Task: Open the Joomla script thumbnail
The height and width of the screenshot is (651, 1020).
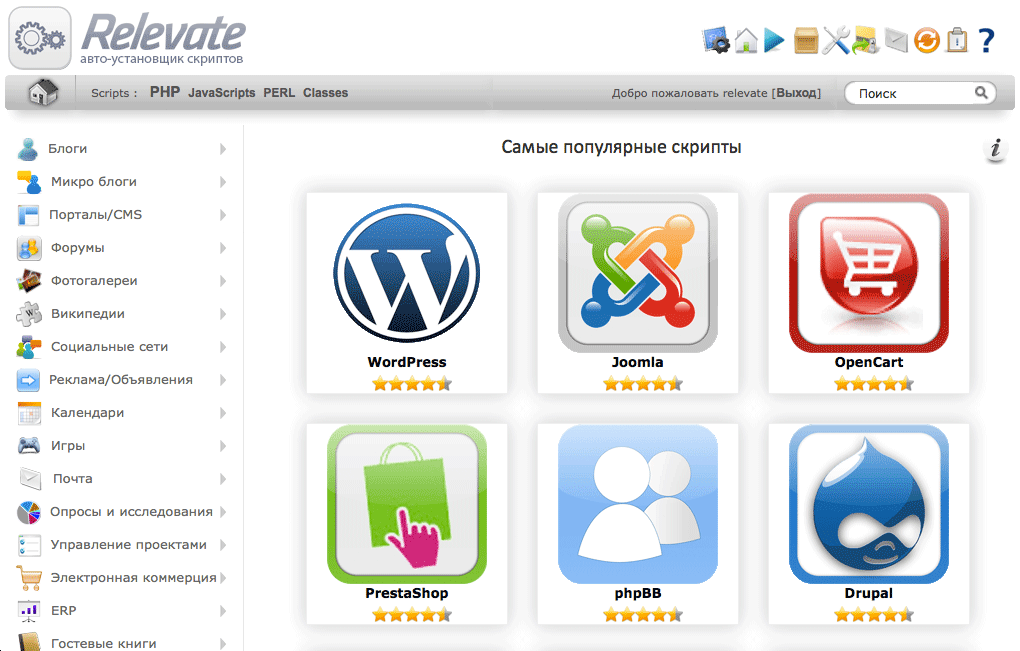Action: tap(638, 274)
